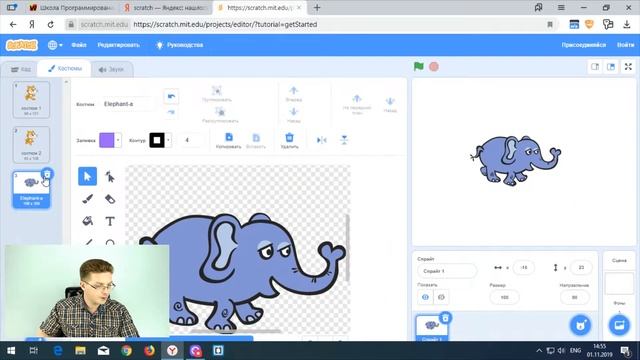Open the Outline color dropdown arrow

click(x=168, y=140)
